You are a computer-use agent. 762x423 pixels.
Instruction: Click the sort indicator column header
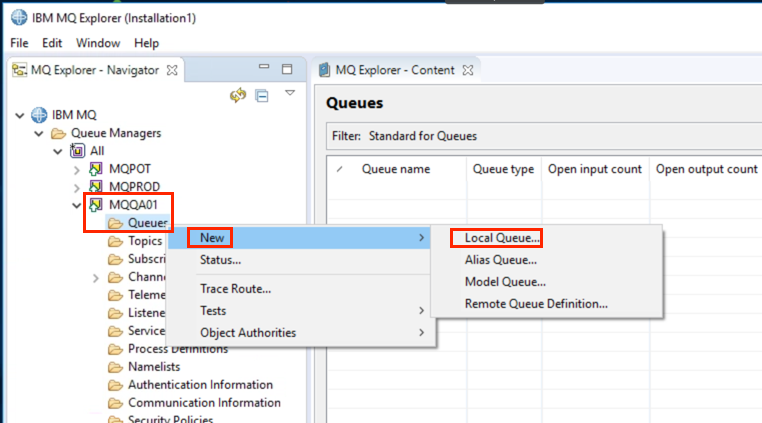click(340, 169)
